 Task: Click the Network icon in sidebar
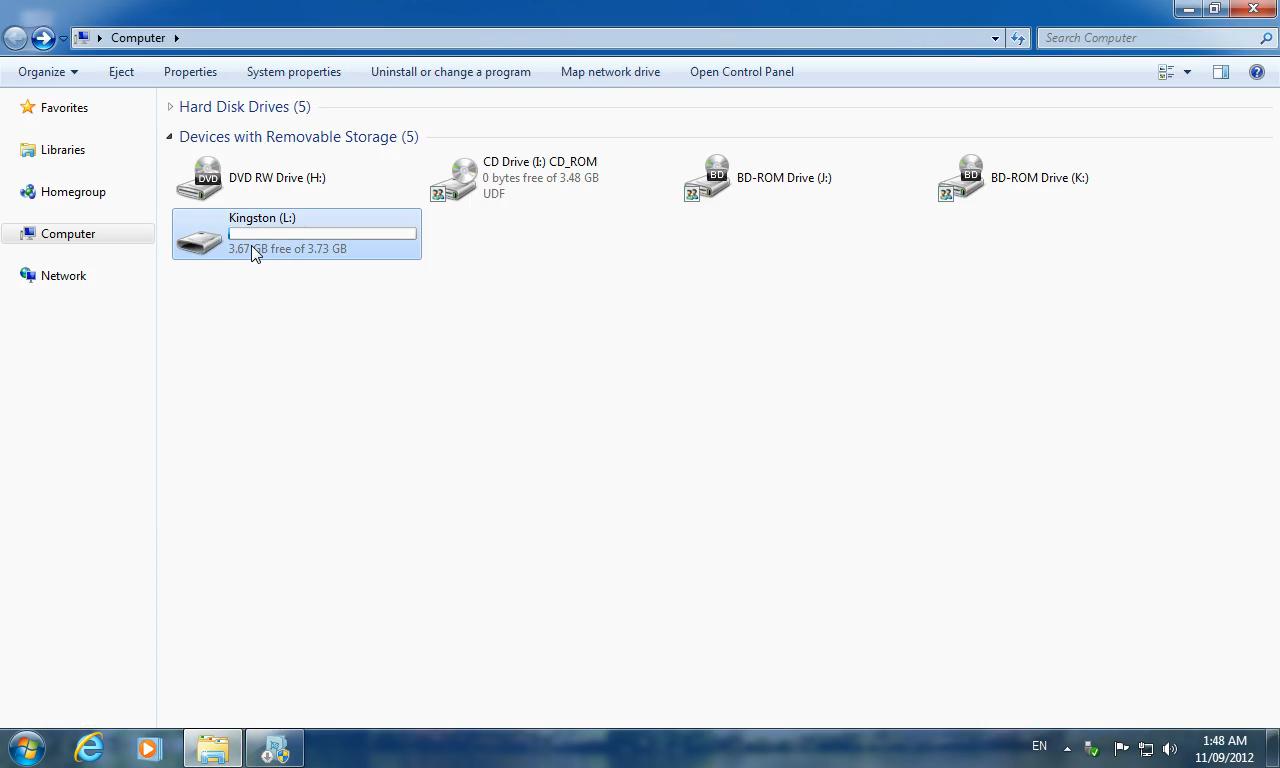pos(28,276)
